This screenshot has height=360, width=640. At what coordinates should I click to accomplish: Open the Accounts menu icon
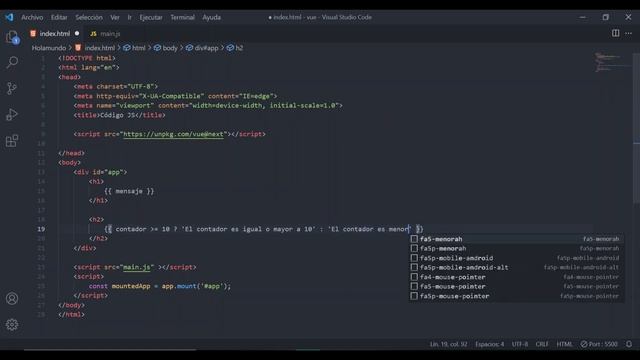coord(12,298)
